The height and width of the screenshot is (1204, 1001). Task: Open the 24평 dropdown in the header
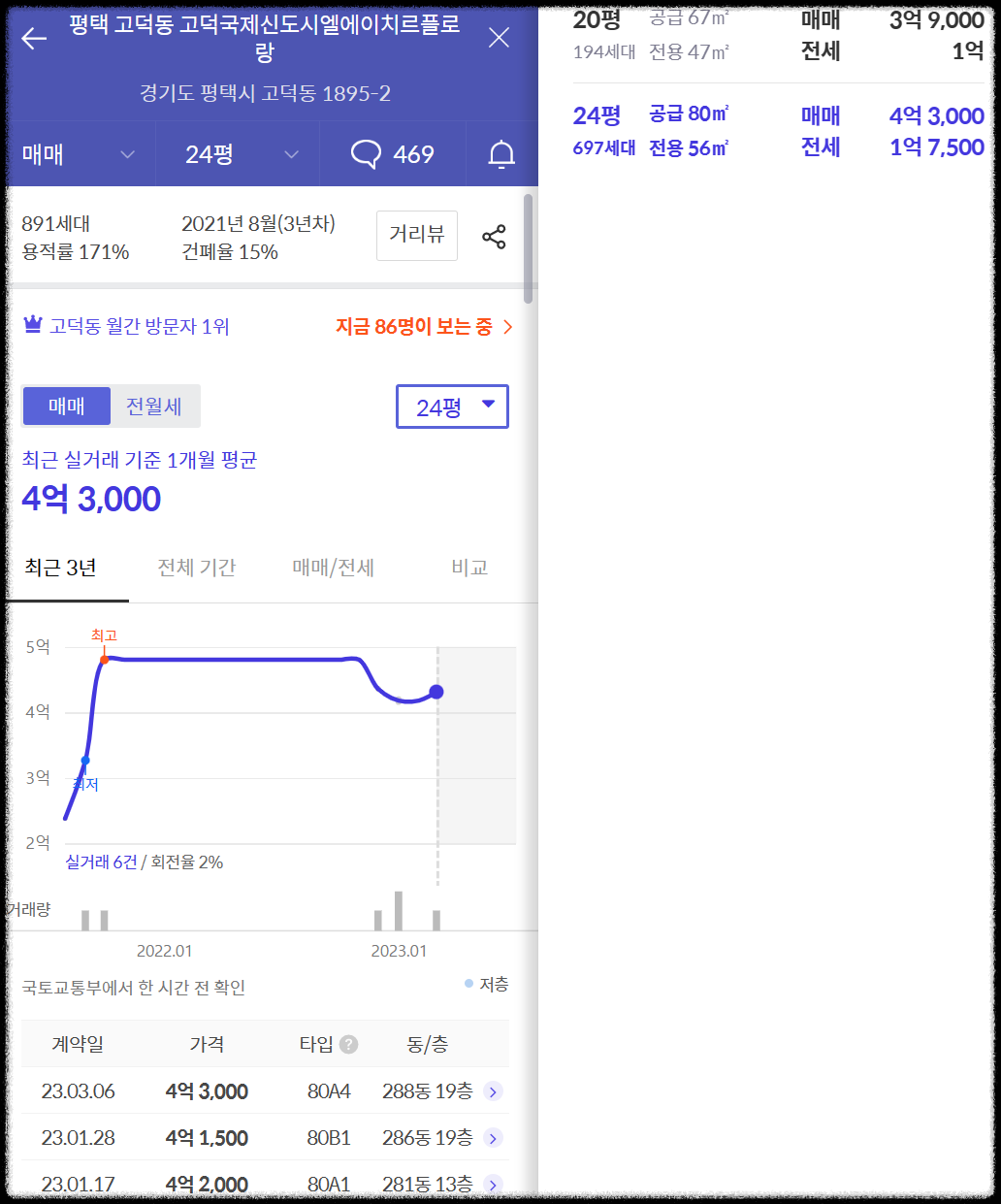[238, 153]
